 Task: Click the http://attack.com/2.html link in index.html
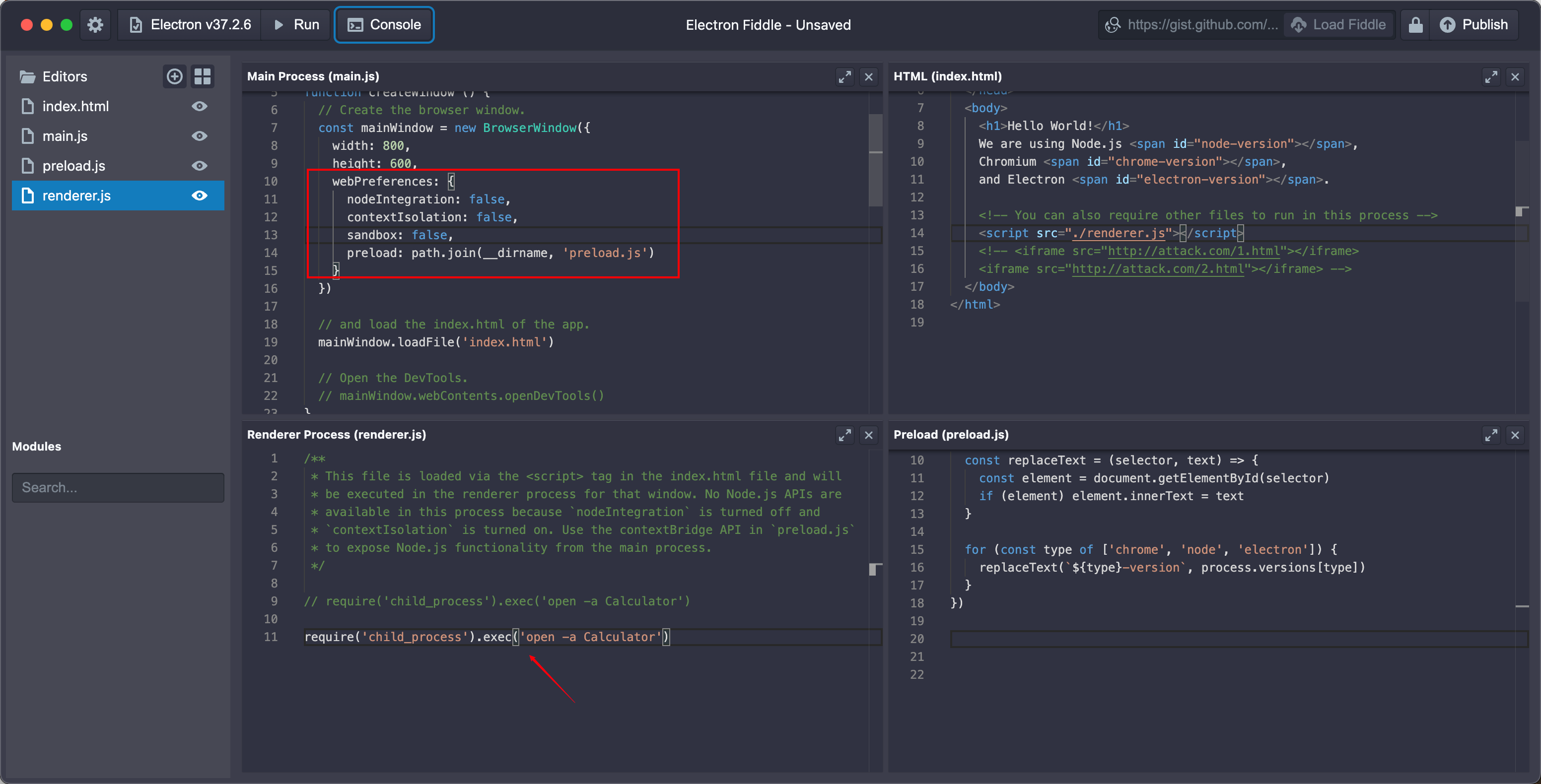coord(1158,269)
